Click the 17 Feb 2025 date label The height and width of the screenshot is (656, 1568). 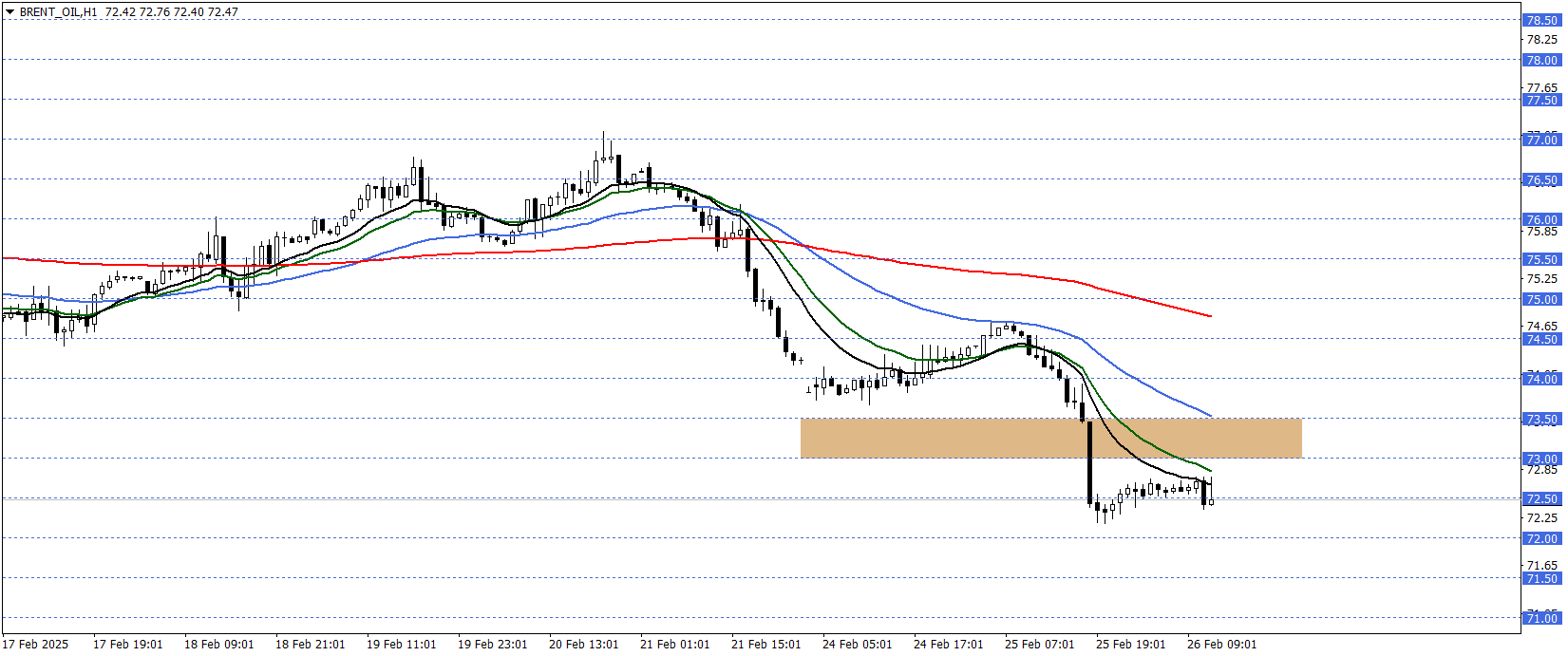[35, 645]
